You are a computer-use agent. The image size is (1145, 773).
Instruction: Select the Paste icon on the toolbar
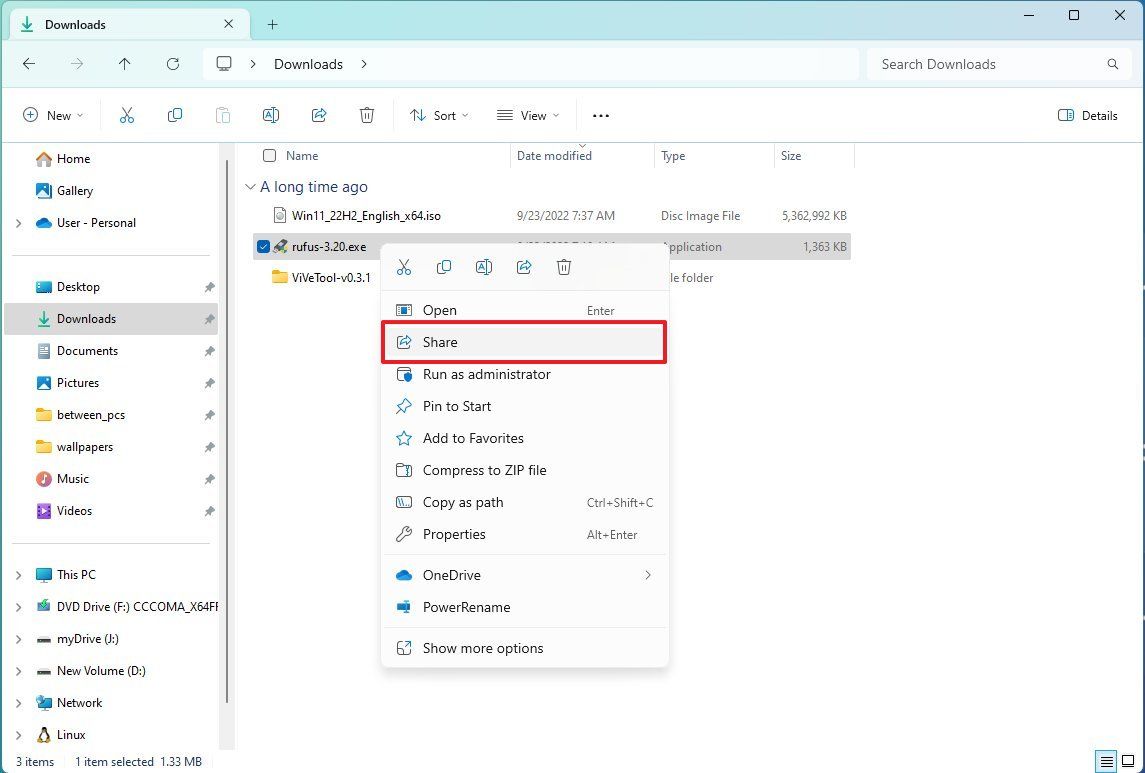click(223, 115)
